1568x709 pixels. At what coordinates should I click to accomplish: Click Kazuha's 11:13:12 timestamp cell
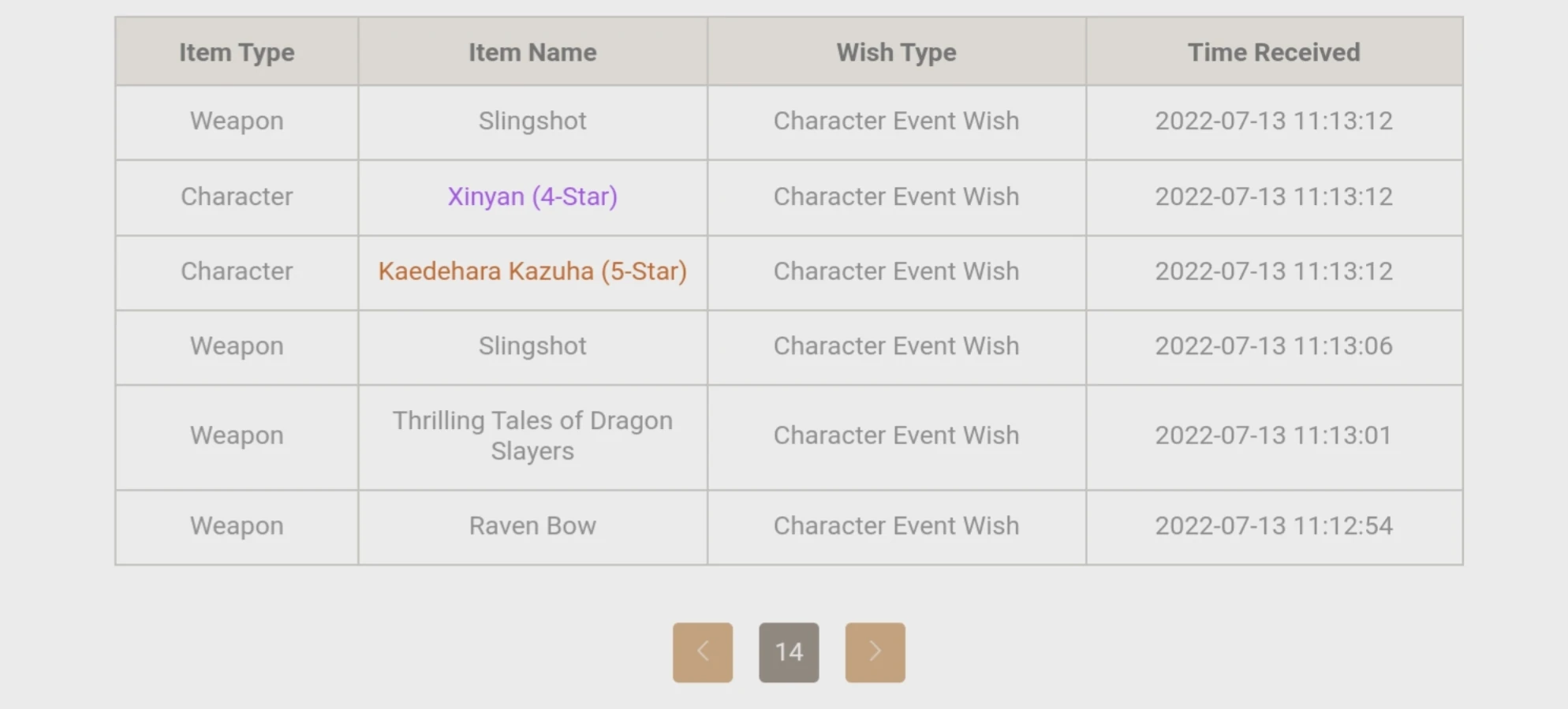click(1274, 271)
